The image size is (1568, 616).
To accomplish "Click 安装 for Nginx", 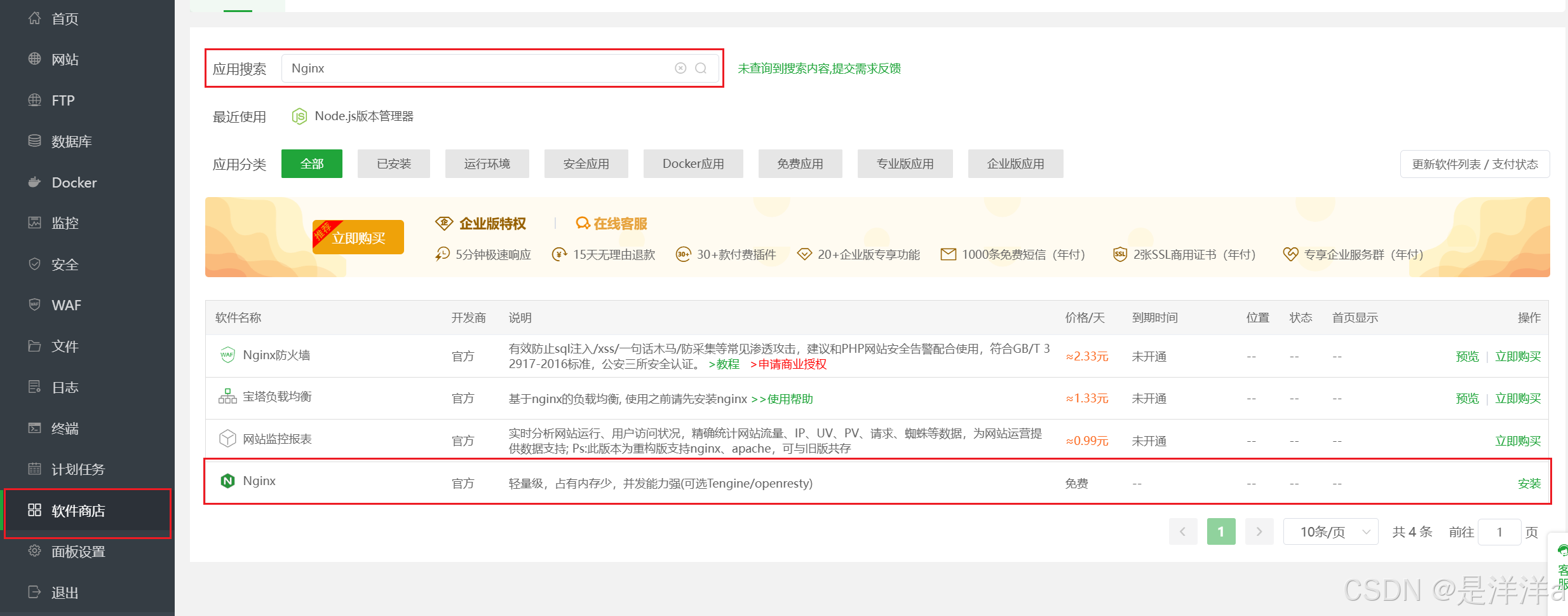I will [1530, 483].
